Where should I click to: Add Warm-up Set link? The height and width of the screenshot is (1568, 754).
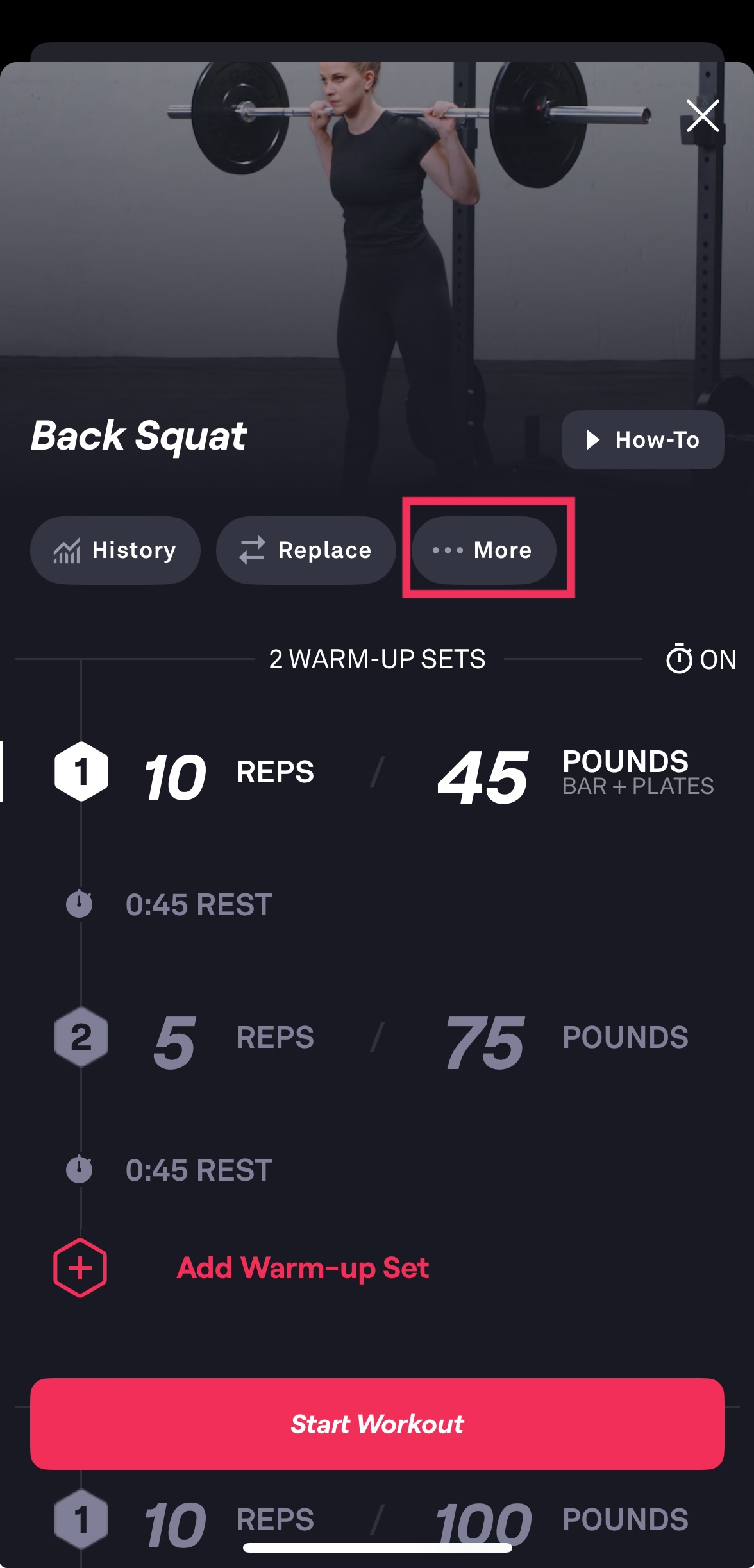(x=303, y=1268)
